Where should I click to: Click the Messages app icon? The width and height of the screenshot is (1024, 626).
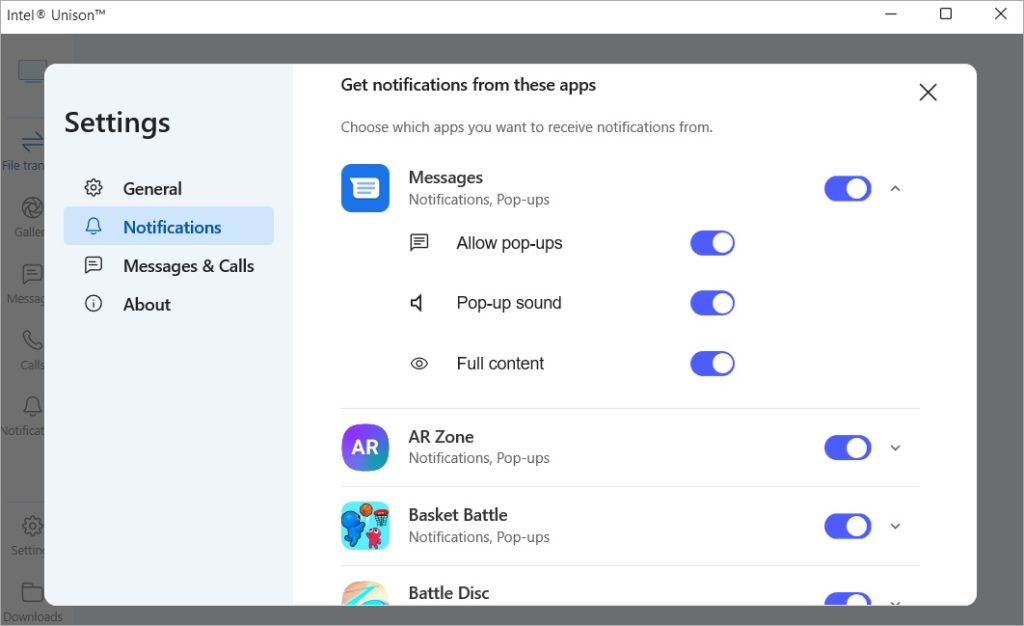coord(365,188)
